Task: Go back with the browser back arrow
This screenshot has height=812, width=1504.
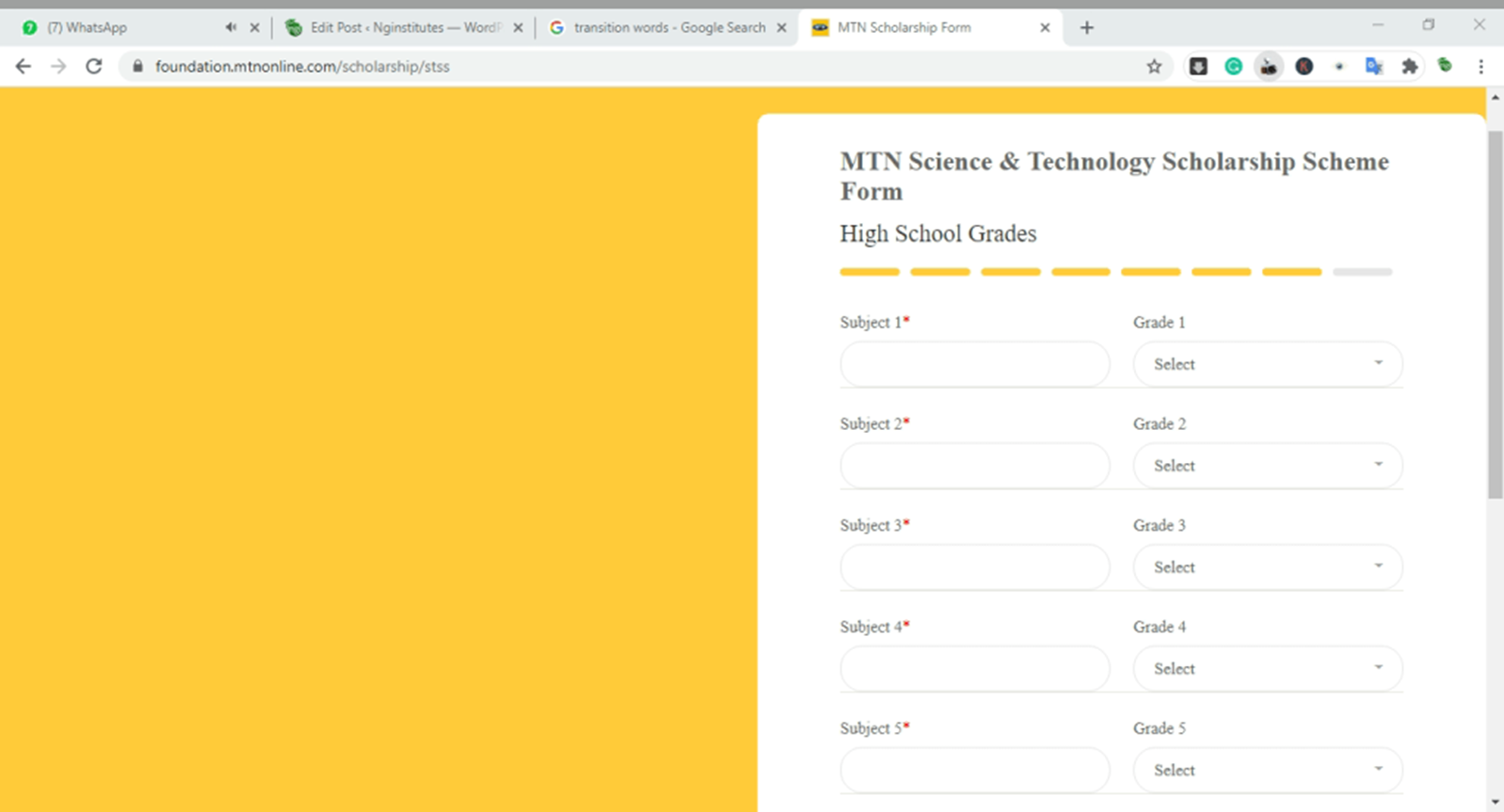Action: pos(24,66)
